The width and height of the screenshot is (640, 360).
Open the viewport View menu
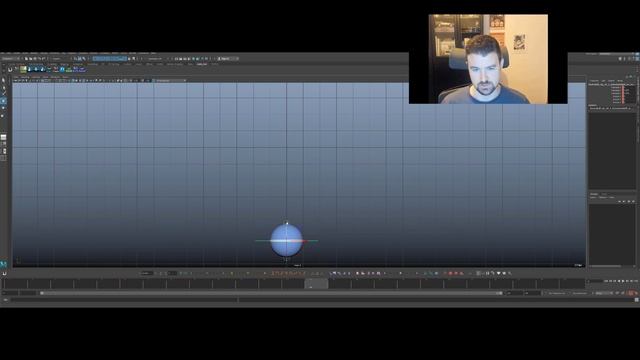16,76
